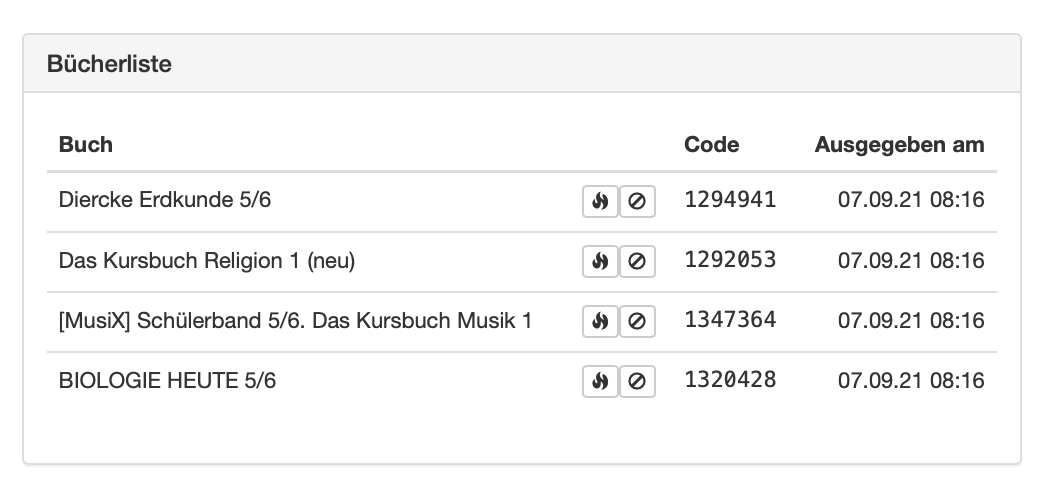Click ban icon for Diercke Erdkunde 5/6
The image size is (1052, 494).
tap(637, 201)
